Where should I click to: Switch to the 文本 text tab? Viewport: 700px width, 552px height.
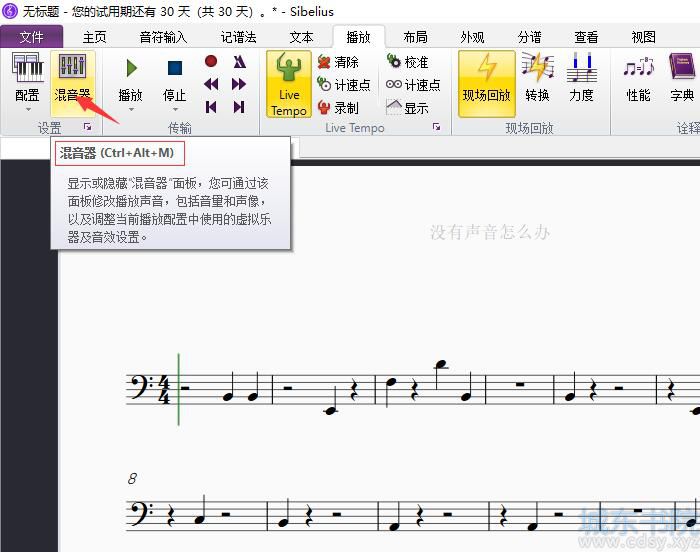tap(301, 37)
